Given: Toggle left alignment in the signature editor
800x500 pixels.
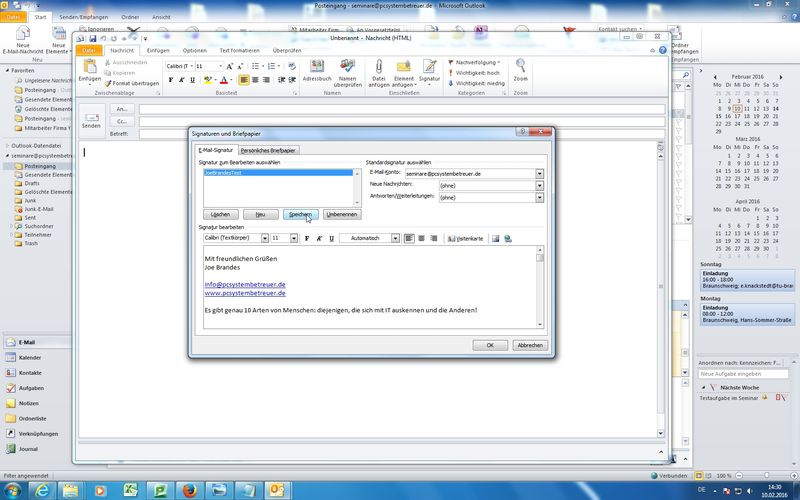Looking at the screenshot, I should 409,238.
